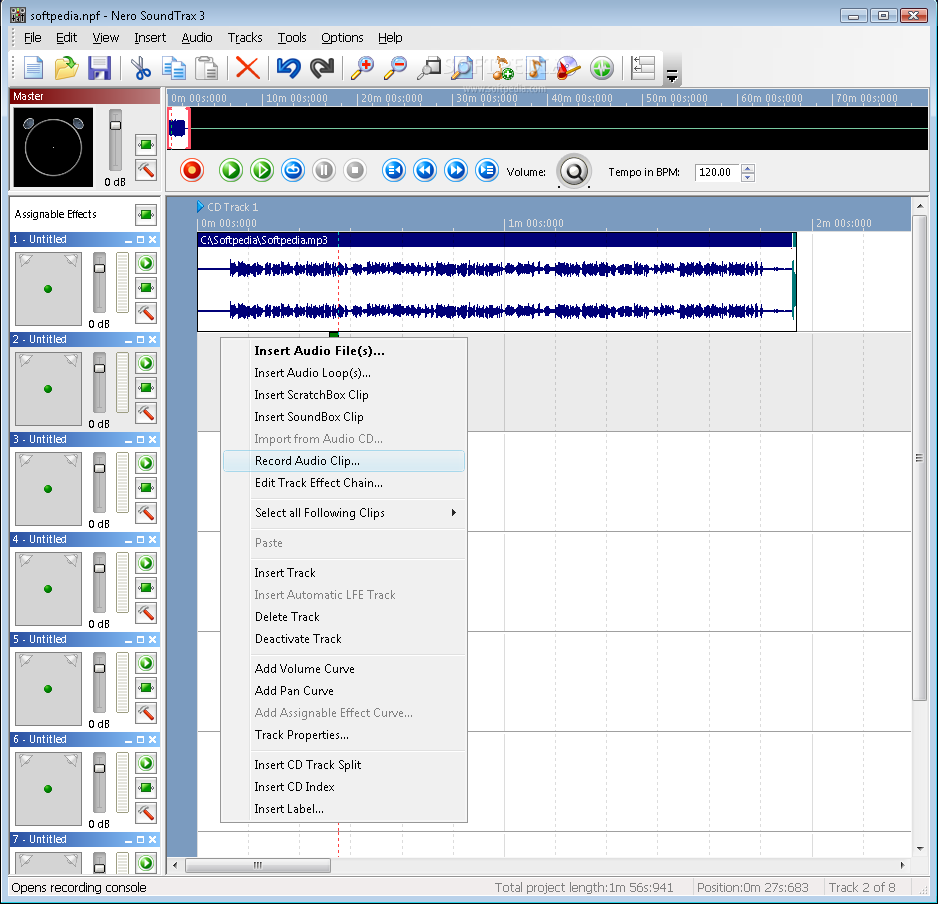Image resolution: width=938 pixels, height=904 pixels.
Task: Open the File menu
Action: [x=32, y=38]
